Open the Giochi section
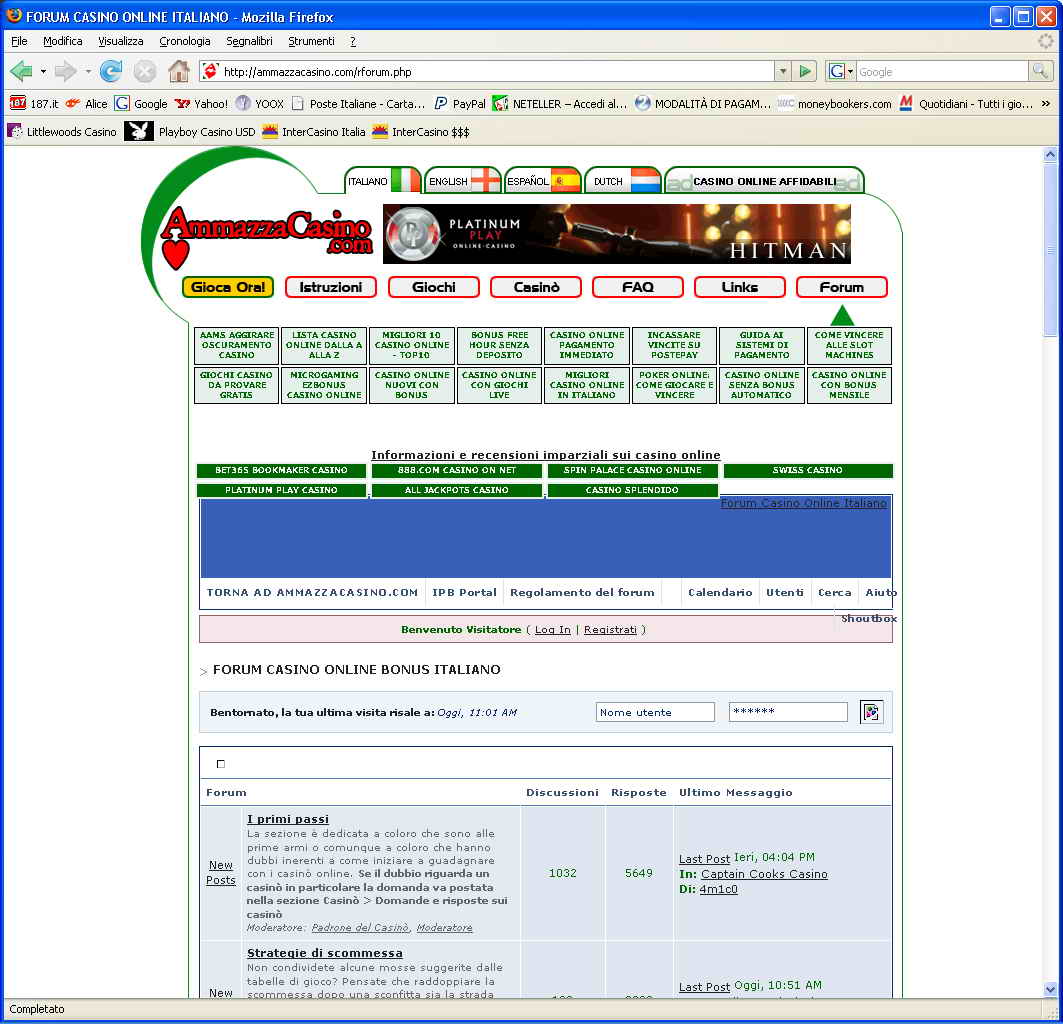The image size is (1063, 1024). [x=434, y=287]
